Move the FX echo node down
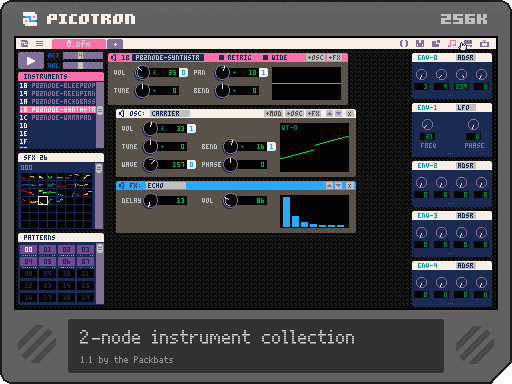512x384 pixels. tap(339, 185)
